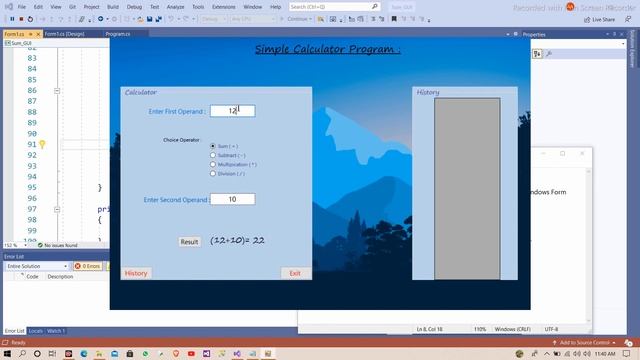640x360 pixels.
Task: Collapse code region at line 97
Action: (57, 209)
